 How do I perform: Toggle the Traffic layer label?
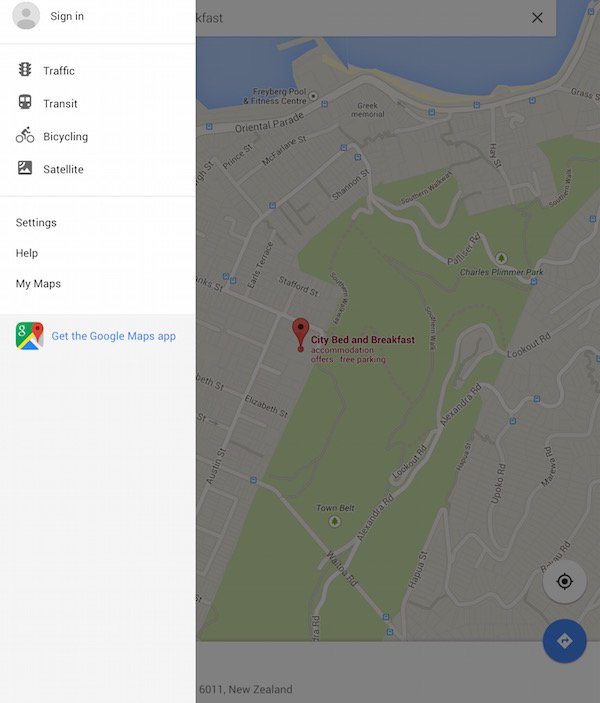(59, 71)
